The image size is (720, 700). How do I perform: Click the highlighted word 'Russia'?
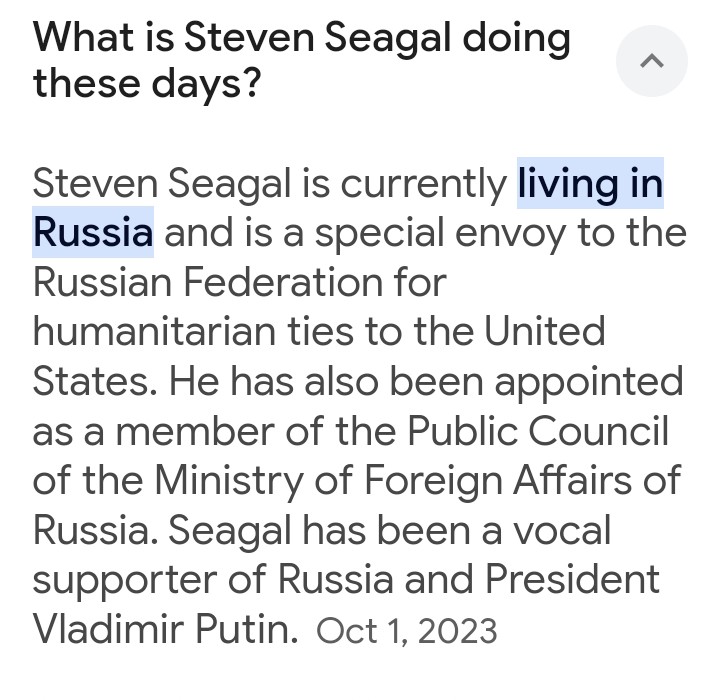tap(93, 233)
